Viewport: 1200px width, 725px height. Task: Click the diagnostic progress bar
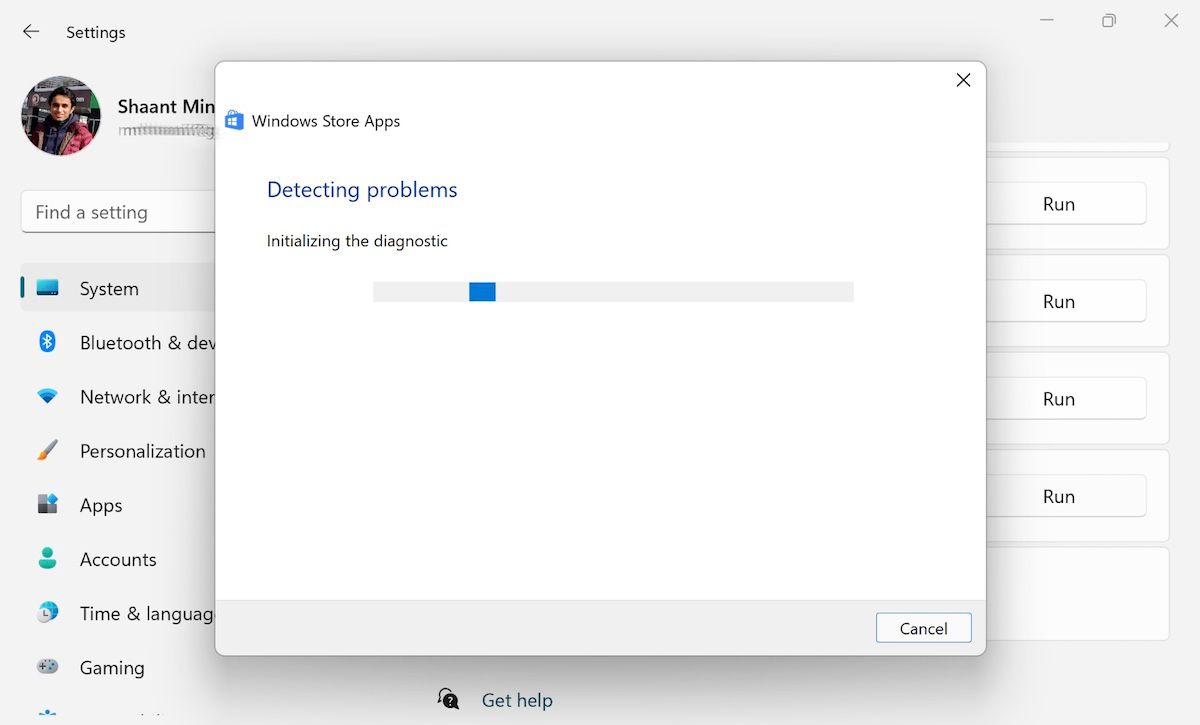(613, 291)
